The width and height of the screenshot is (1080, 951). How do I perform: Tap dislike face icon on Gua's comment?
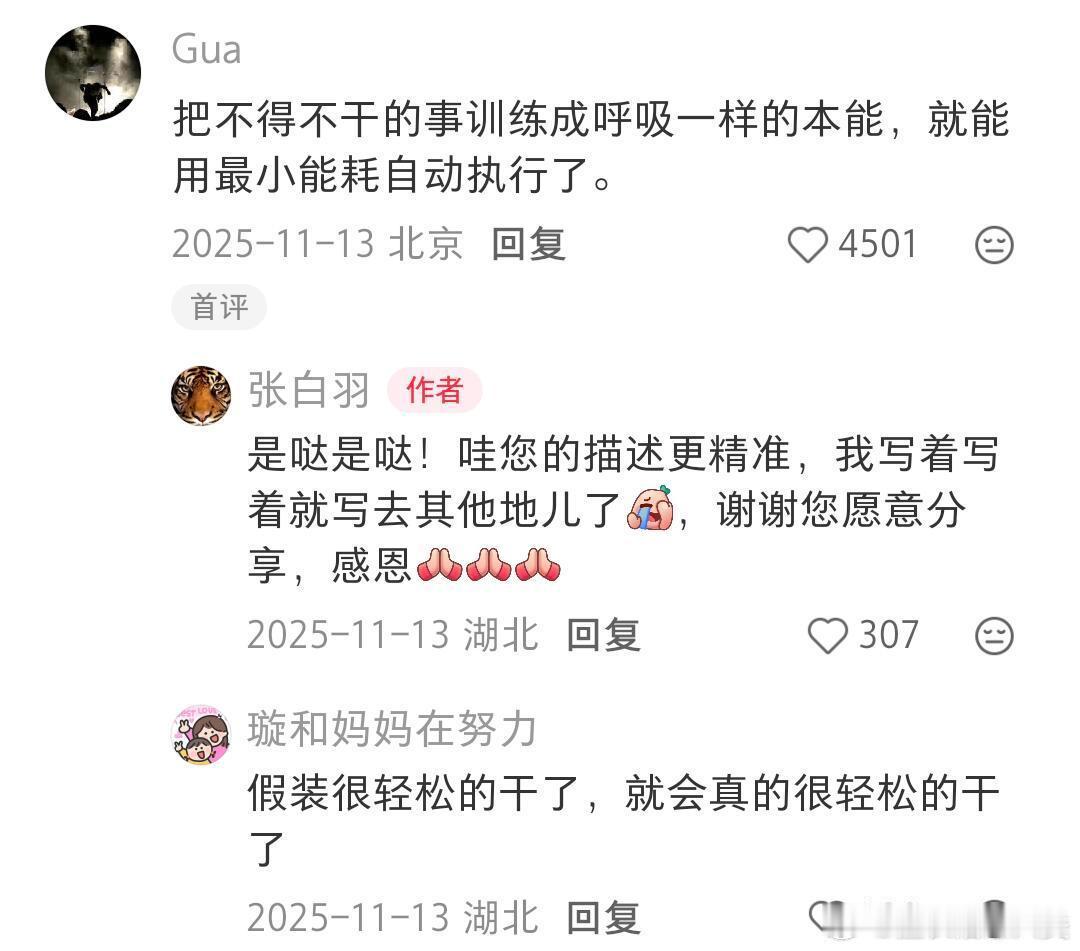(994, 244)
